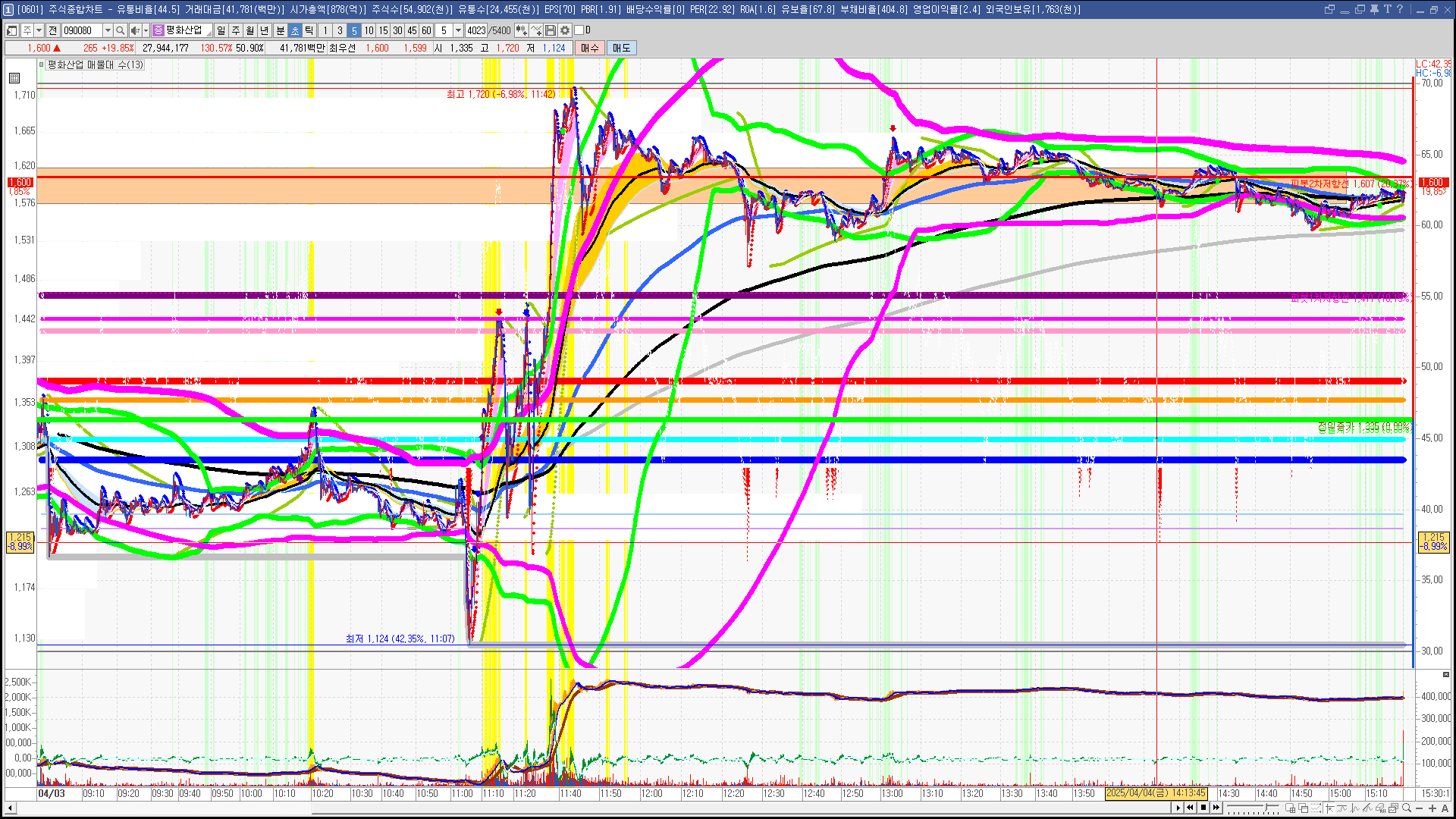The width and height of the screenshot is (1456, 819).
Task: Click the fast-forward replay button
Action: pos(1216,808)
